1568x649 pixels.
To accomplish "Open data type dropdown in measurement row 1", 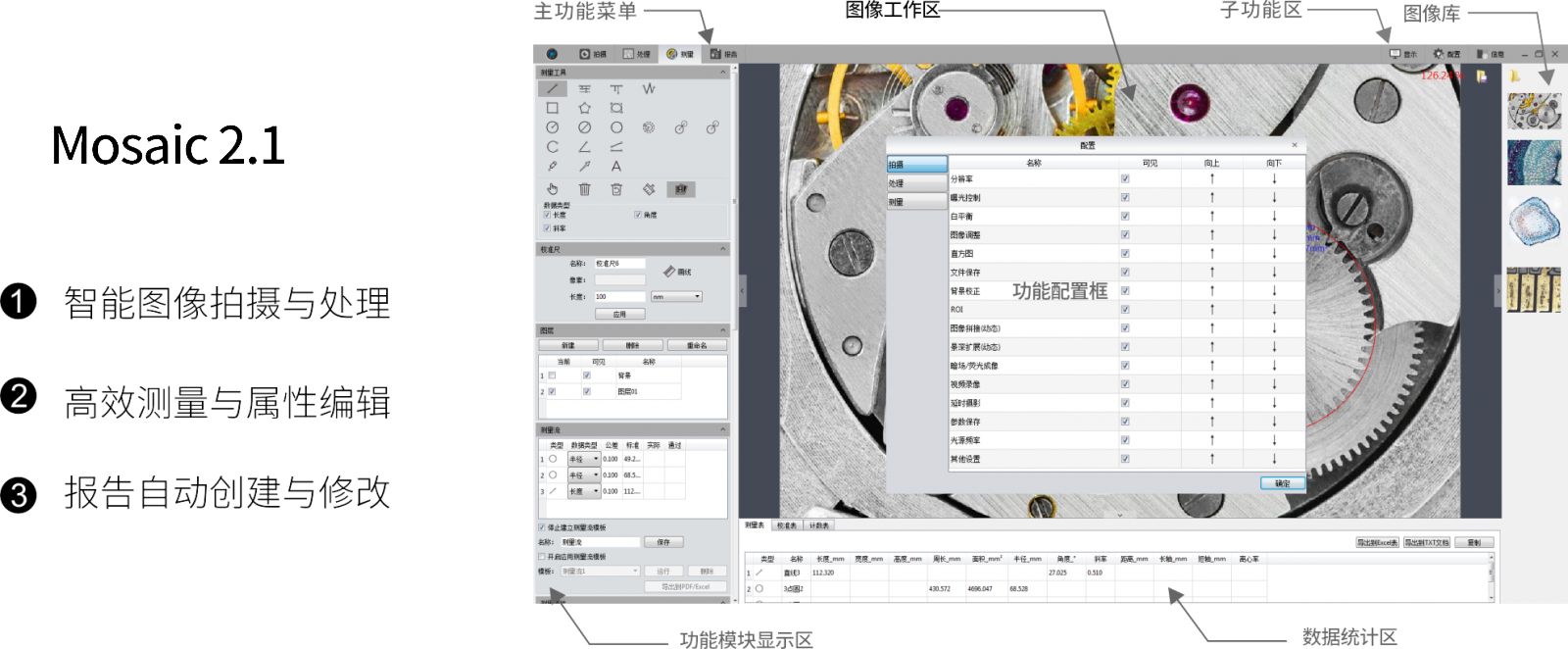I will coord(584,459).
